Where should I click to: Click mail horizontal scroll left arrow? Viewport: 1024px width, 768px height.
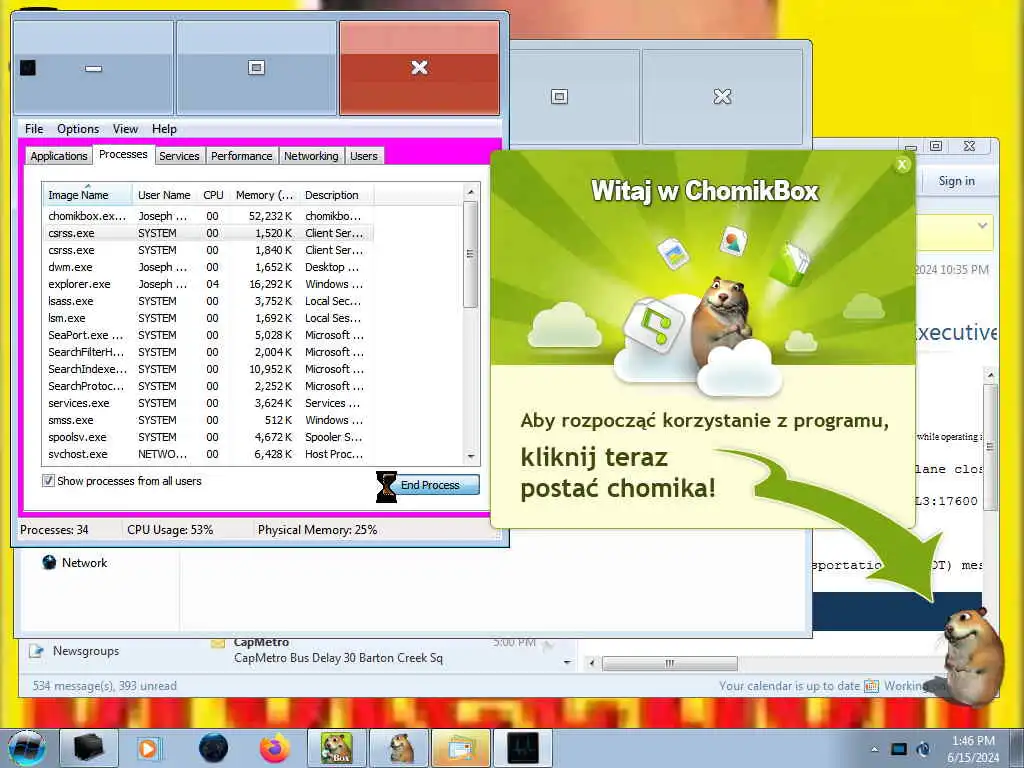[x=592, y=663]
